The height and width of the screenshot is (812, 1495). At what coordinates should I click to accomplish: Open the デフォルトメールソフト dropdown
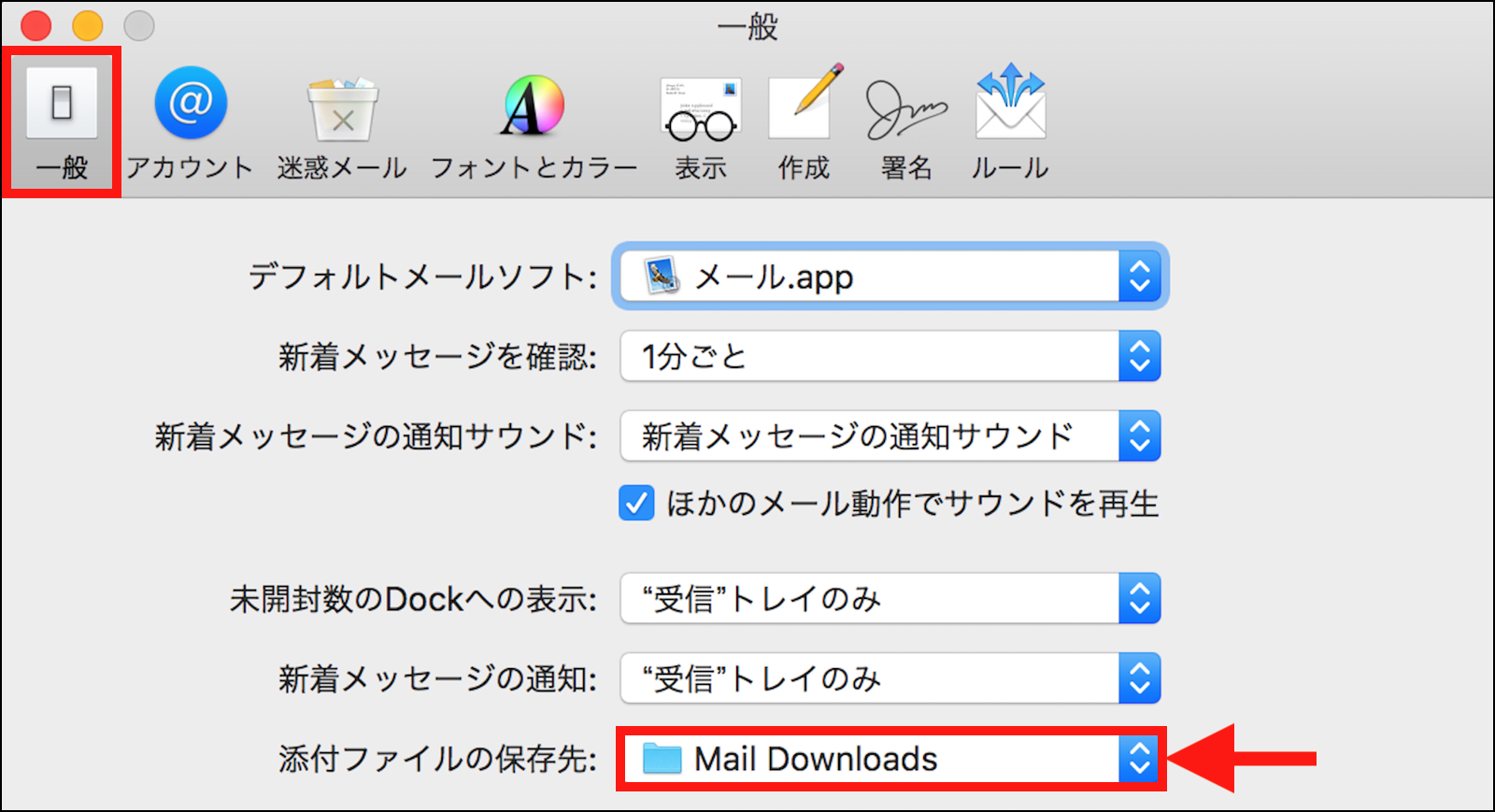point(890,277)
